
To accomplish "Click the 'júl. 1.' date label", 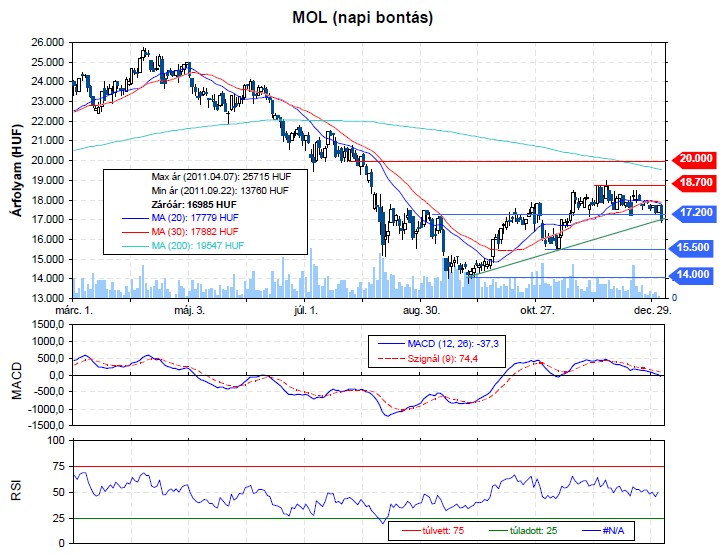I will (306, 310).
